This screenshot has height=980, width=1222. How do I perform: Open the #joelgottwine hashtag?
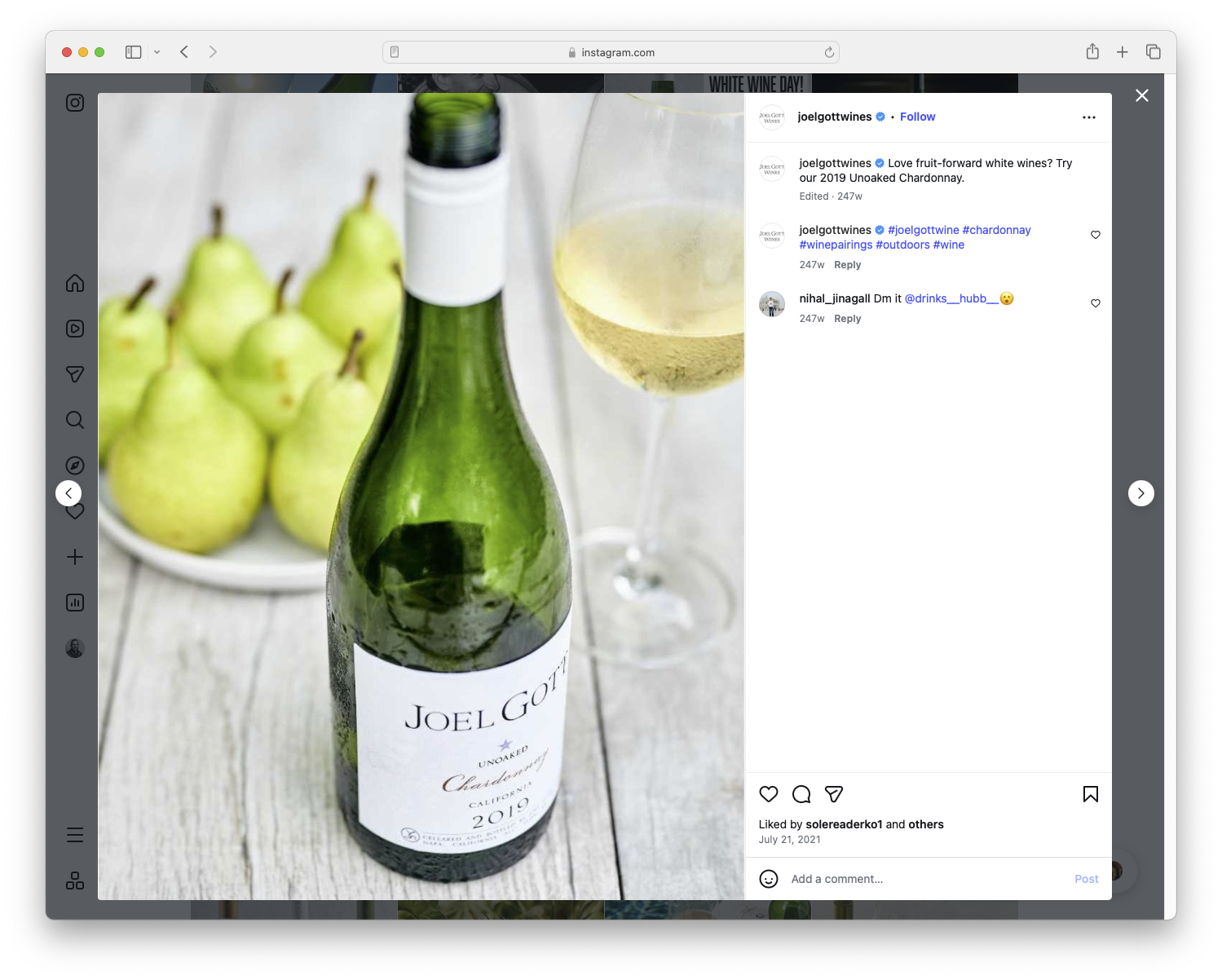pos(923,230)
